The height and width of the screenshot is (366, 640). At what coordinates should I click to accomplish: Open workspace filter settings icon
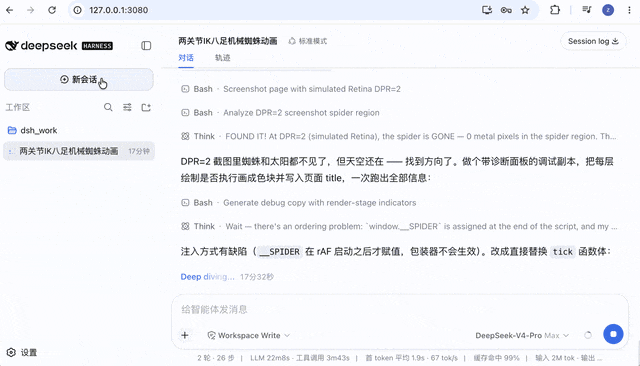tap(127, 107)
